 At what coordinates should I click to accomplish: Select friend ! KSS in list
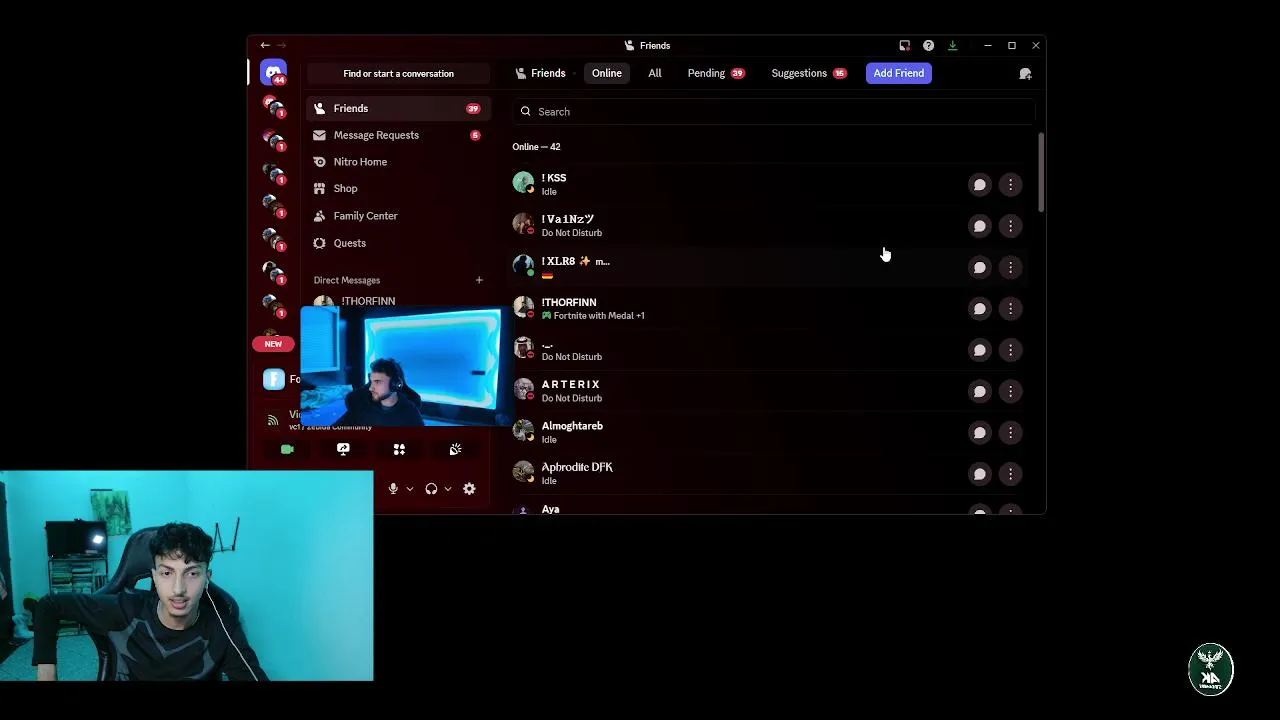pos(768,184)
